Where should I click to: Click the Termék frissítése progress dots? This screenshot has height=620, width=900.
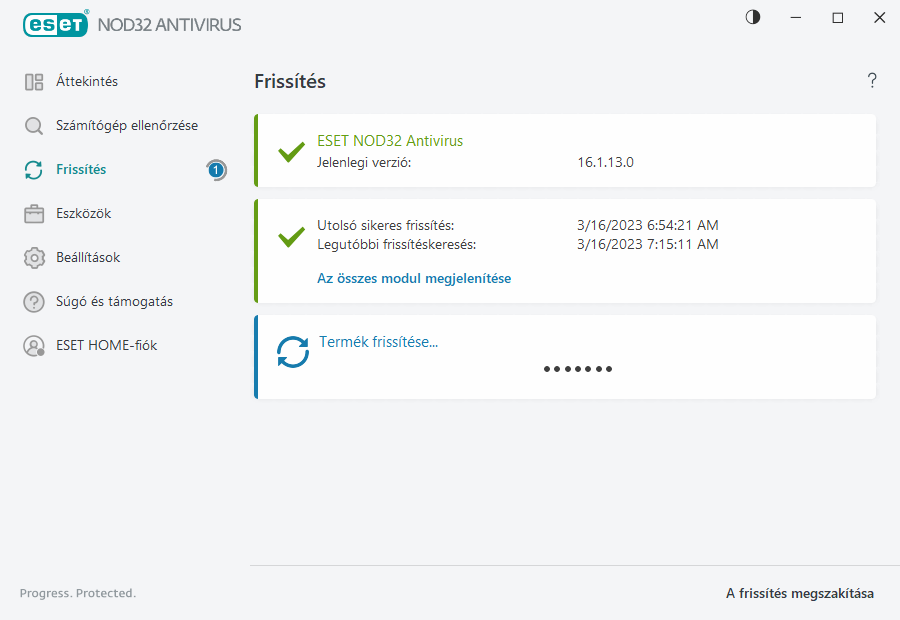(578, 369)
